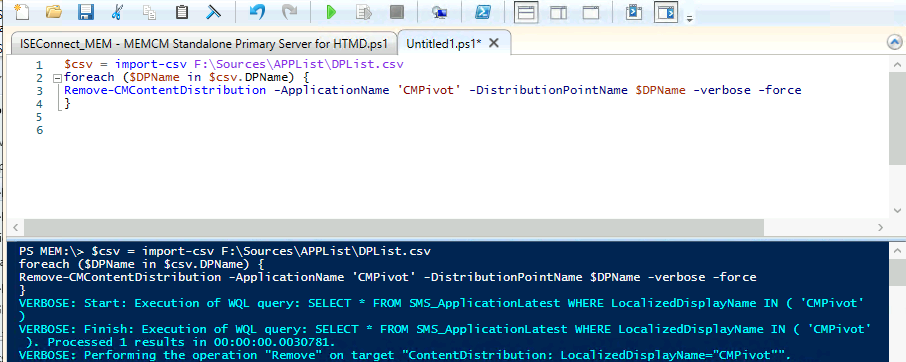Screen dimensions: 906x362
Task: Switch to ISEConnect_MEM script tab
Action: (205, 44)
